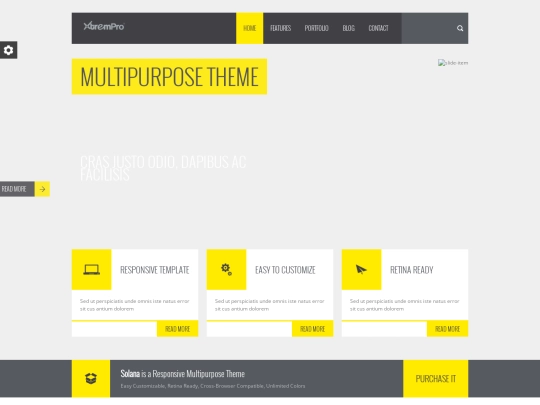Click Read More under Retina Ready
Screen dimensions: 540x405
(x=447, y=329)
